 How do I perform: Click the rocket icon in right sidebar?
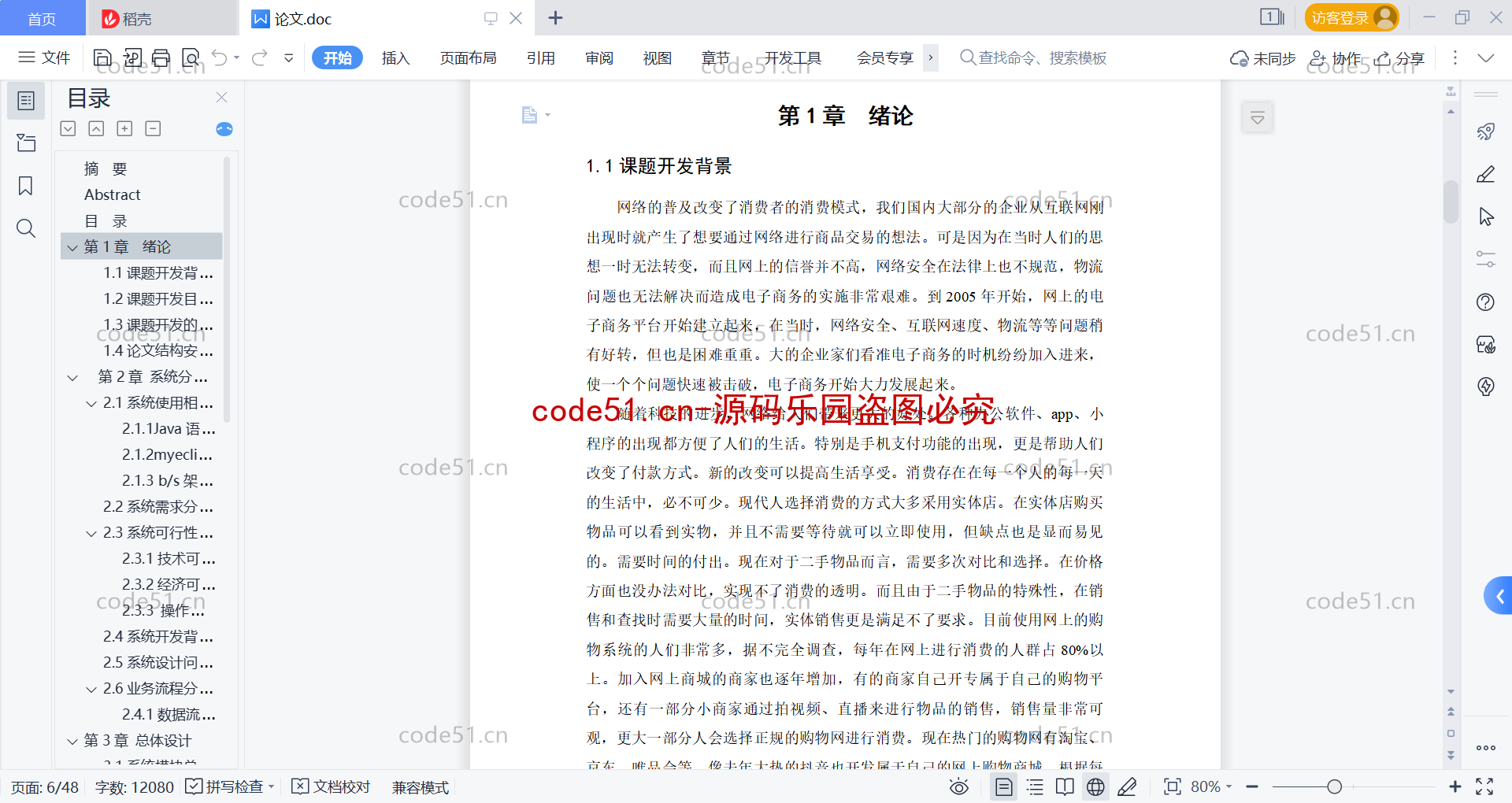tap(1486, 131)
